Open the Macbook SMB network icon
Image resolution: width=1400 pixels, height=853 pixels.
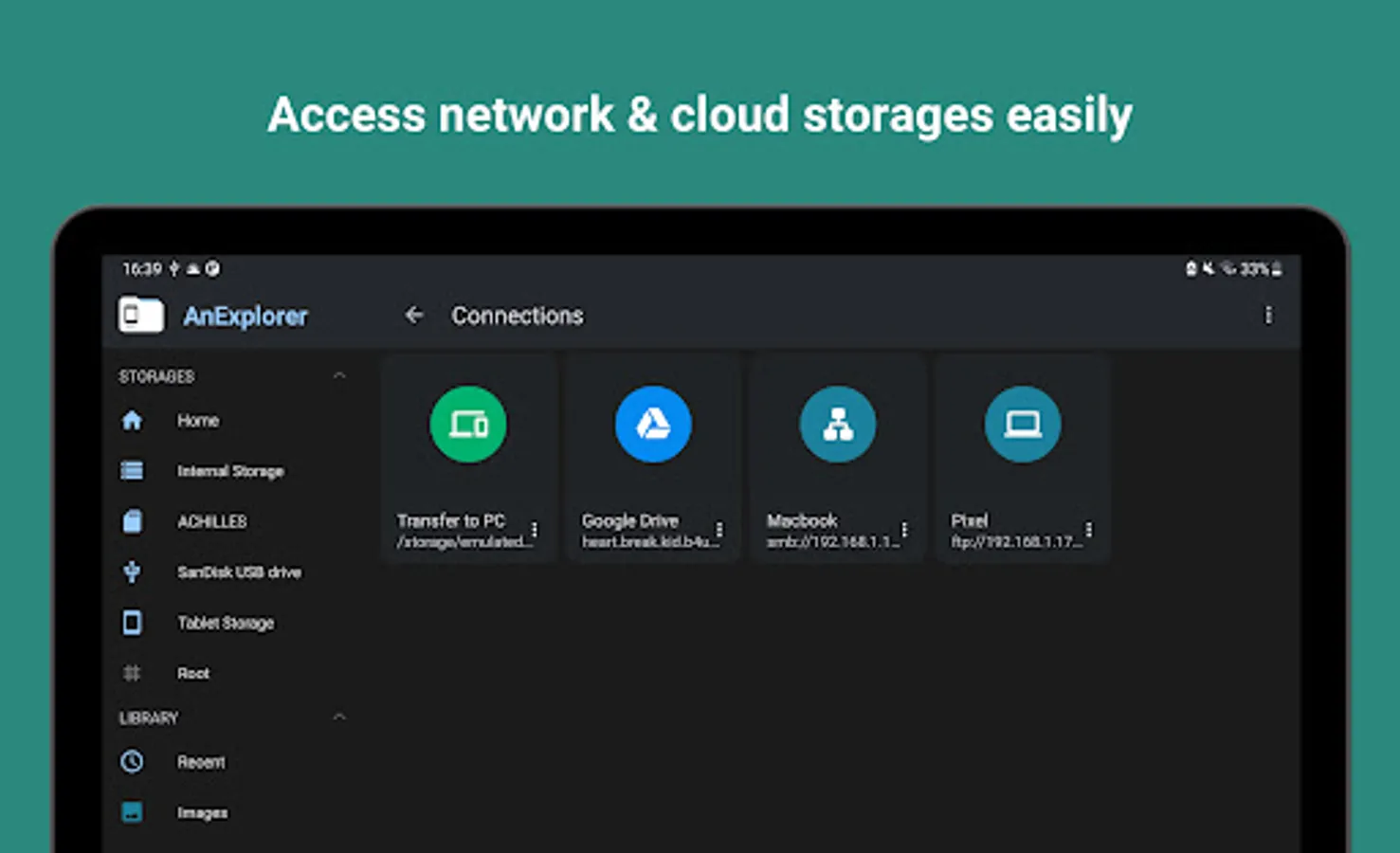point(837,424)
